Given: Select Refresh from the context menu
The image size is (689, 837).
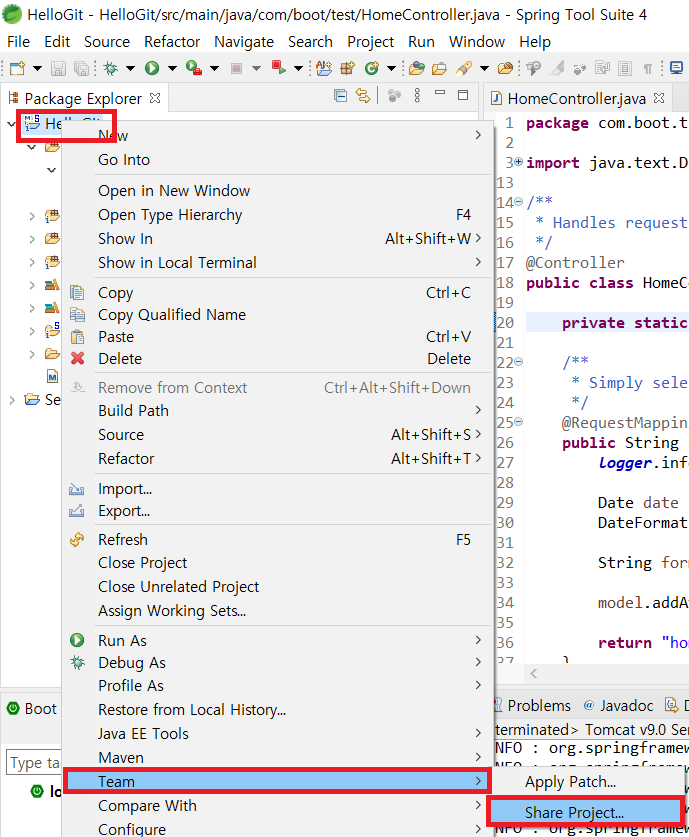Looking at the screenshot, I should pos(277,540).
